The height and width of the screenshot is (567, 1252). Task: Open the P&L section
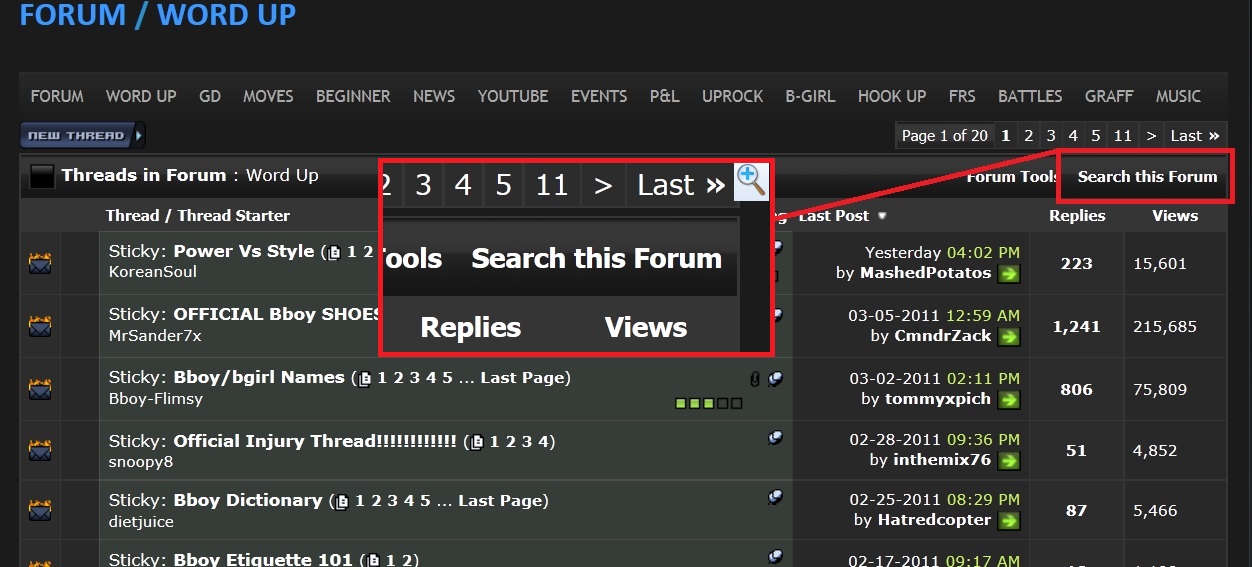664,96
